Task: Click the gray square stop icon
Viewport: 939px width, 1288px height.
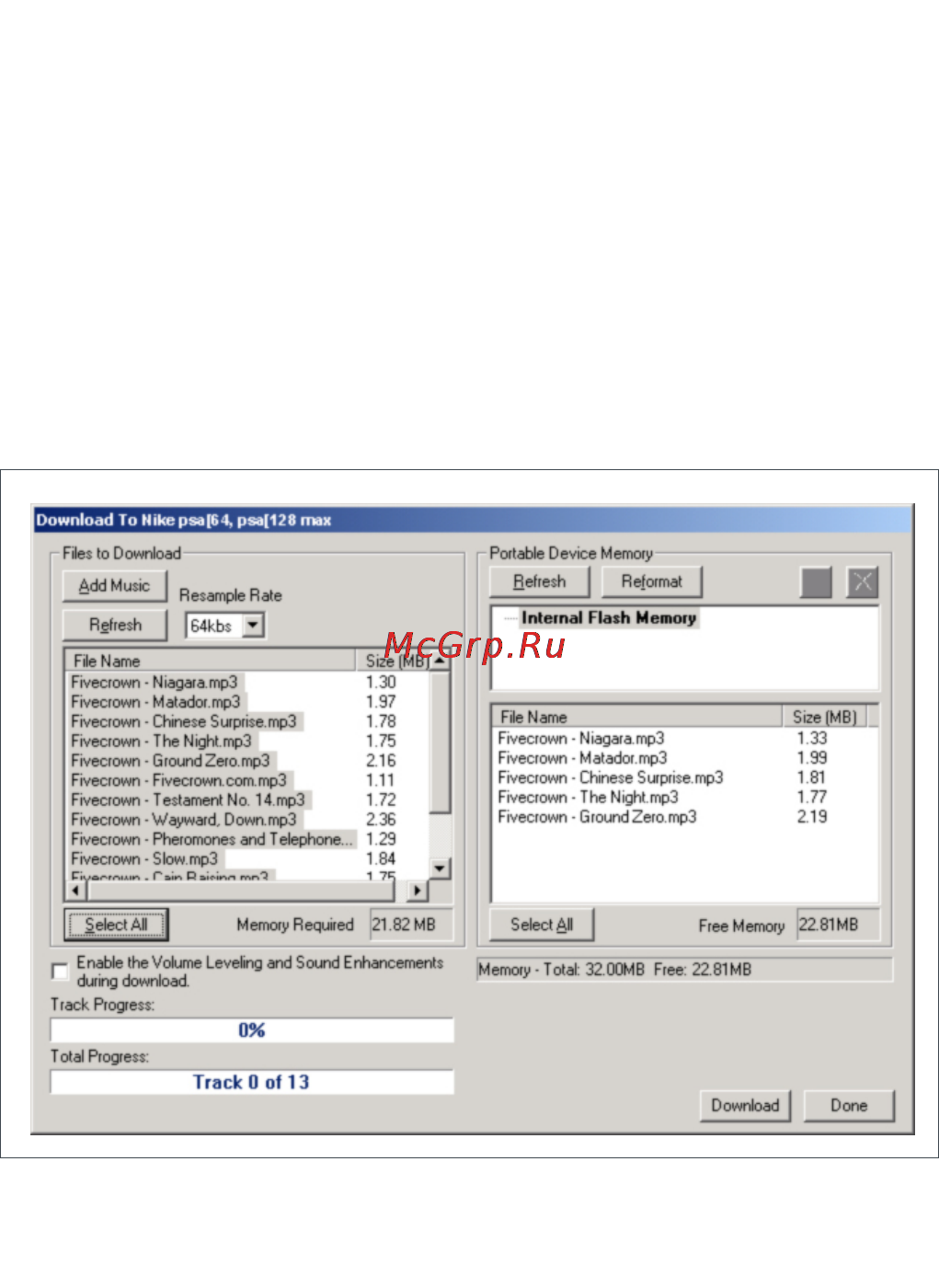Action: [816, 582]
